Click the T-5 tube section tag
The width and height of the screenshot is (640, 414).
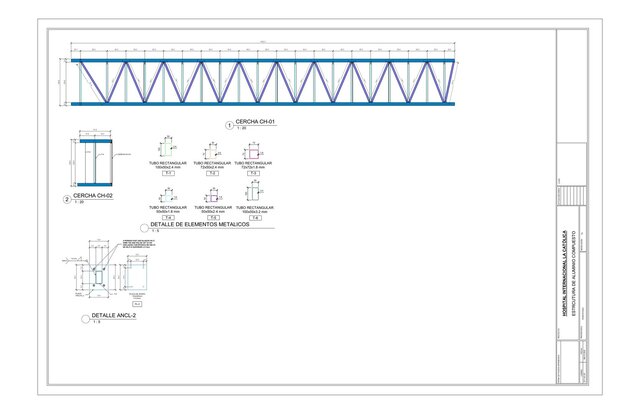tap(213, 218)
